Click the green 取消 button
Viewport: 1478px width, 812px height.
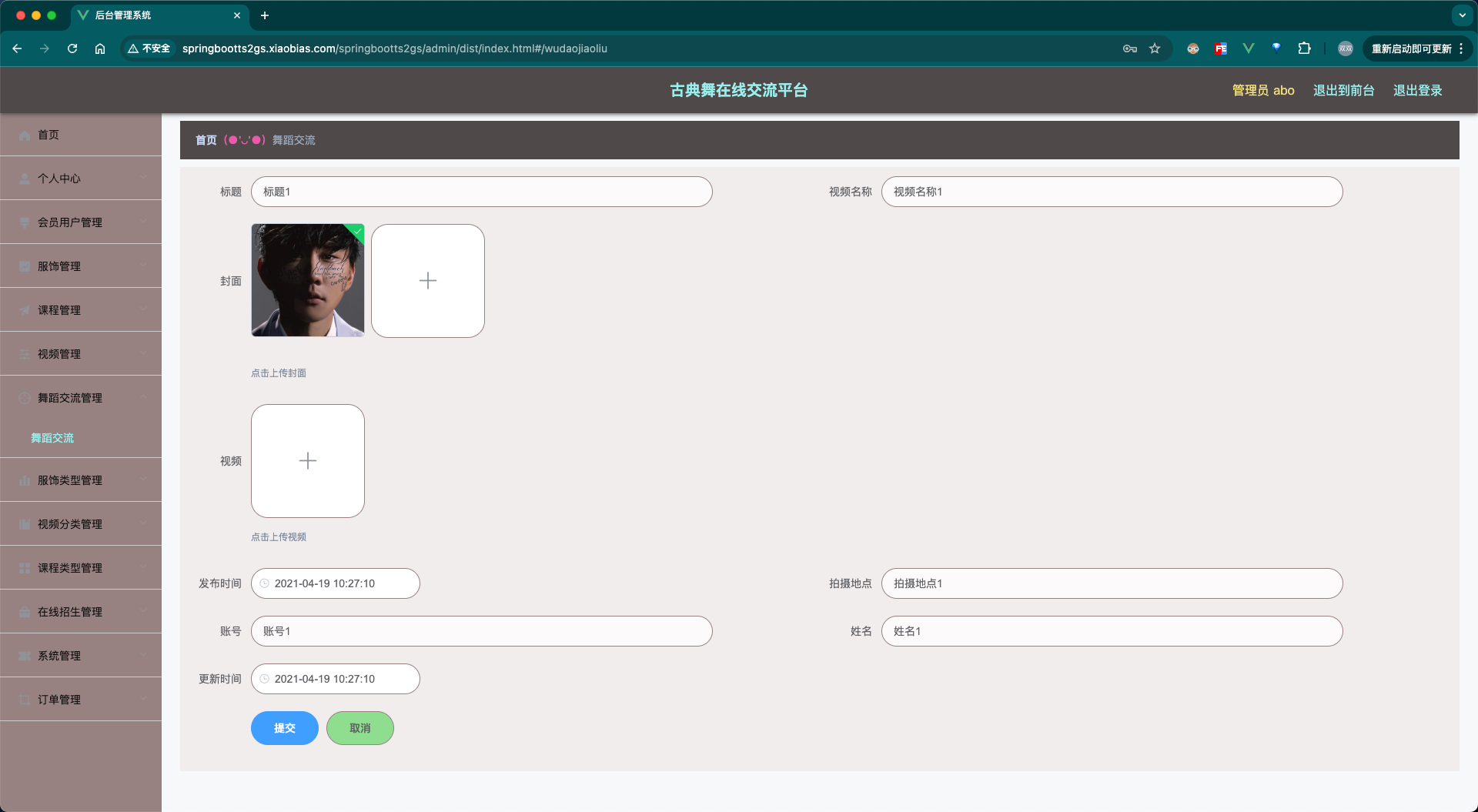pyautogui.click(x=360, y=728)
